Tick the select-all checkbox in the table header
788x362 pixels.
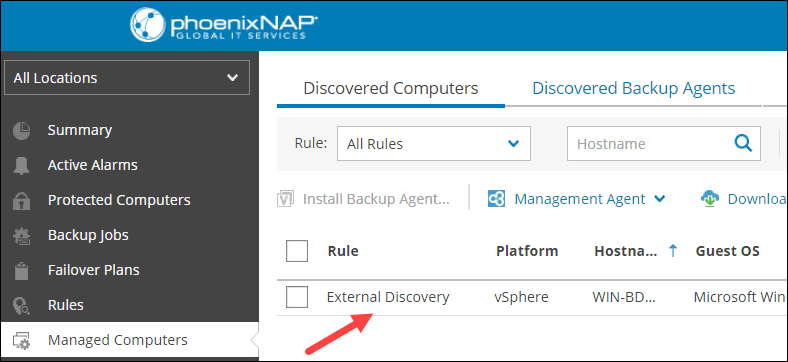(x=297, y=251)
